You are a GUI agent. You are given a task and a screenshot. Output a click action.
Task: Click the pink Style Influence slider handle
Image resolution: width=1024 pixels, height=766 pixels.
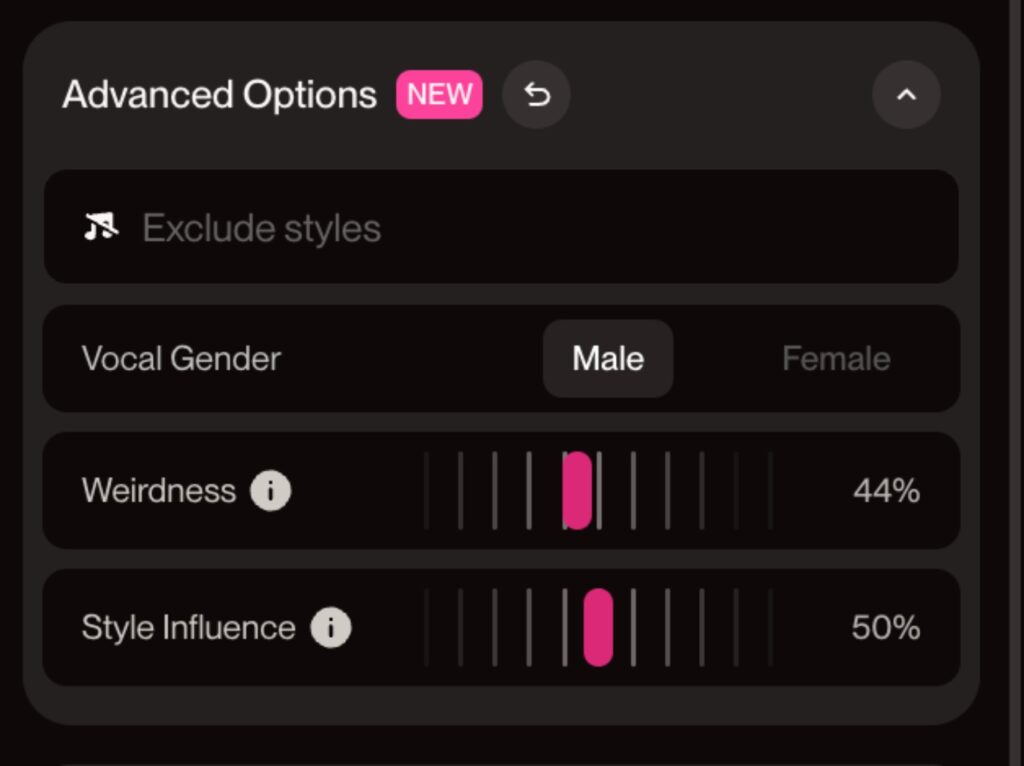[x=598, y=628]
